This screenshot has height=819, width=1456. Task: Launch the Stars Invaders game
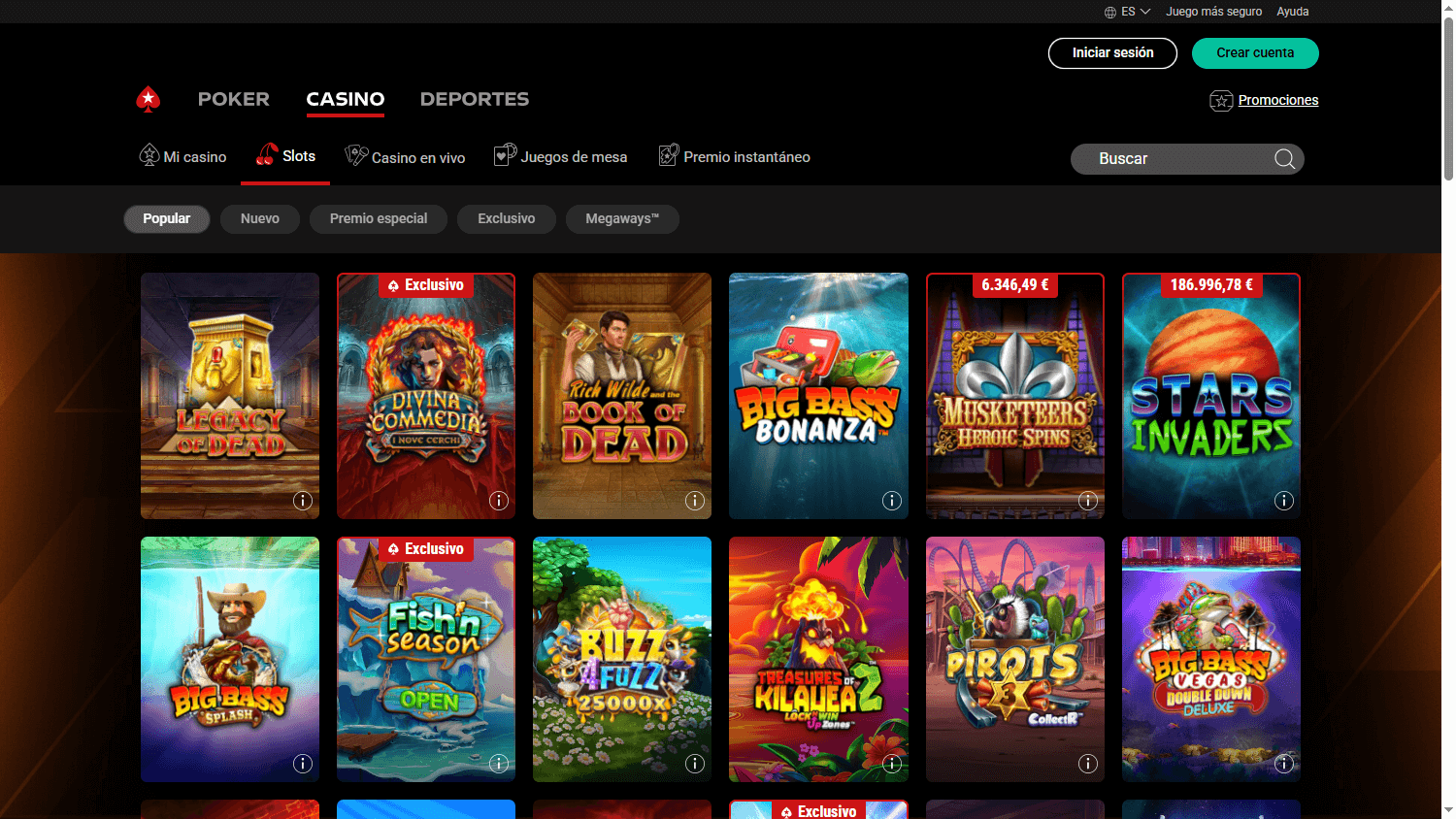(1211, 396)
